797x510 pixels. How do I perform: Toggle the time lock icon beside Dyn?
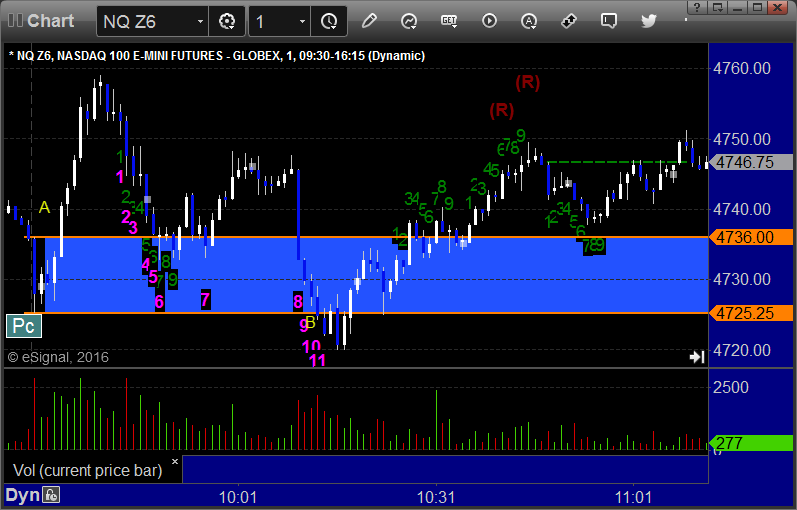[51, 495]
